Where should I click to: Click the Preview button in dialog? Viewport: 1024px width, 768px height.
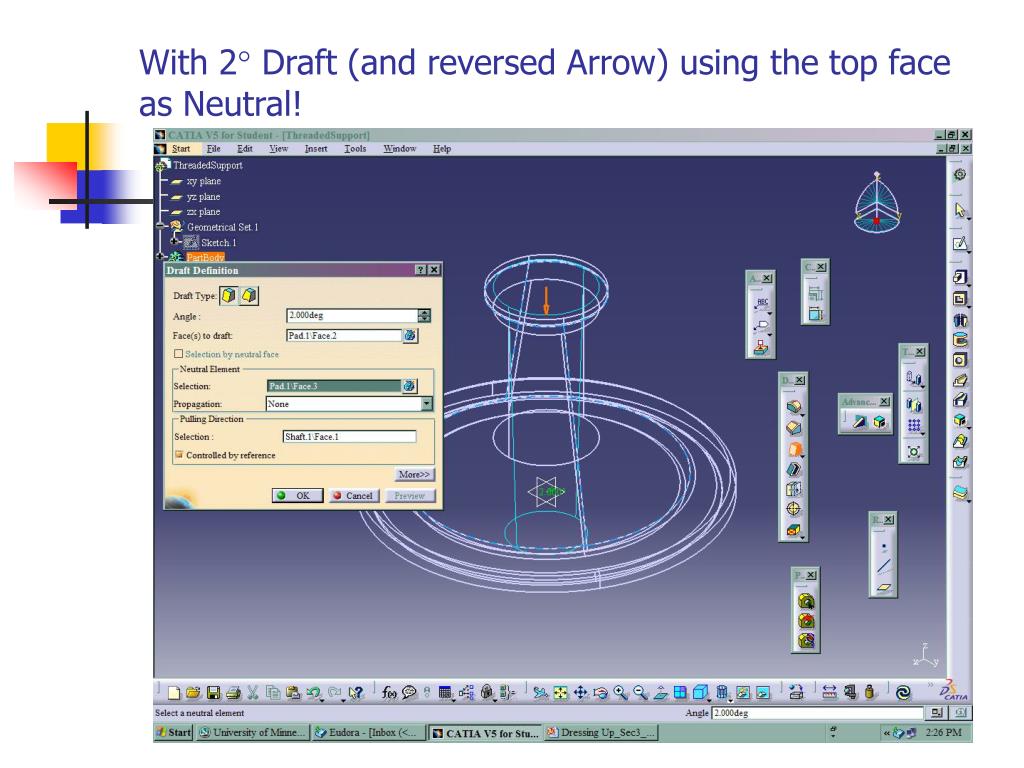click(410, 496)
